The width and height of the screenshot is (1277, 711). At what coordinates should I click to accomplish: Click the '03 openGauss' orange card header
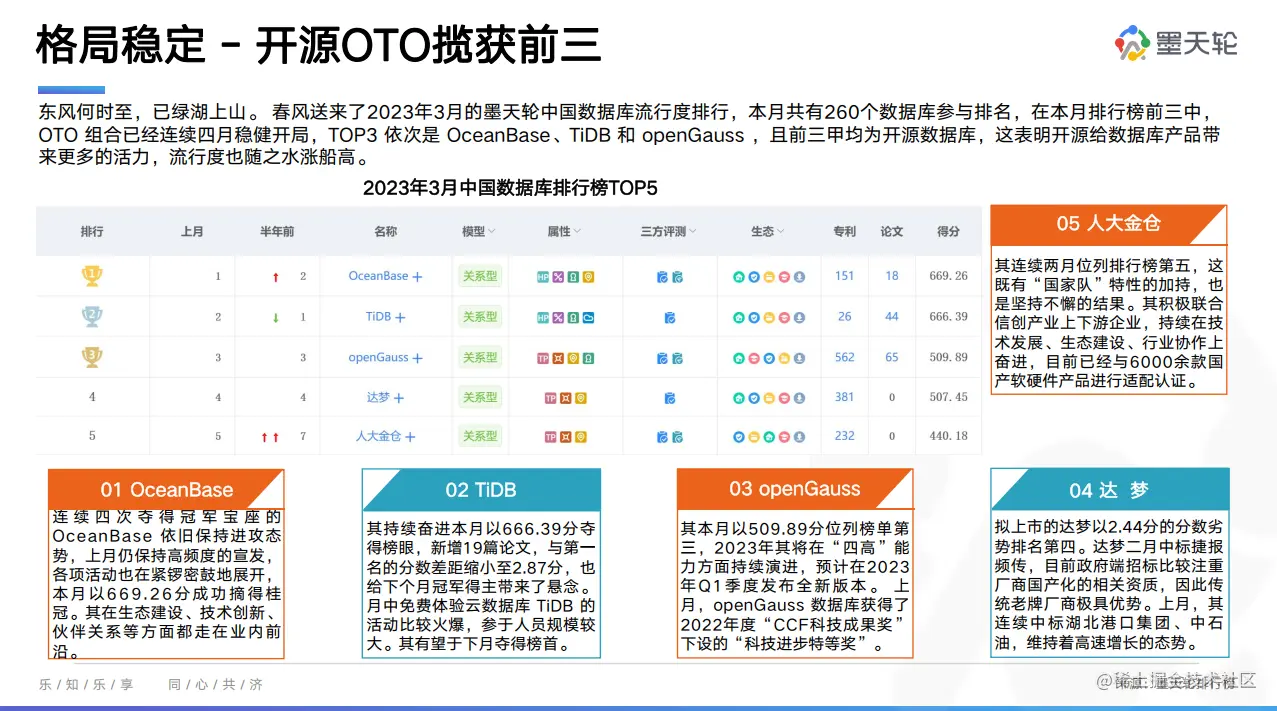[x=795, y=489]
